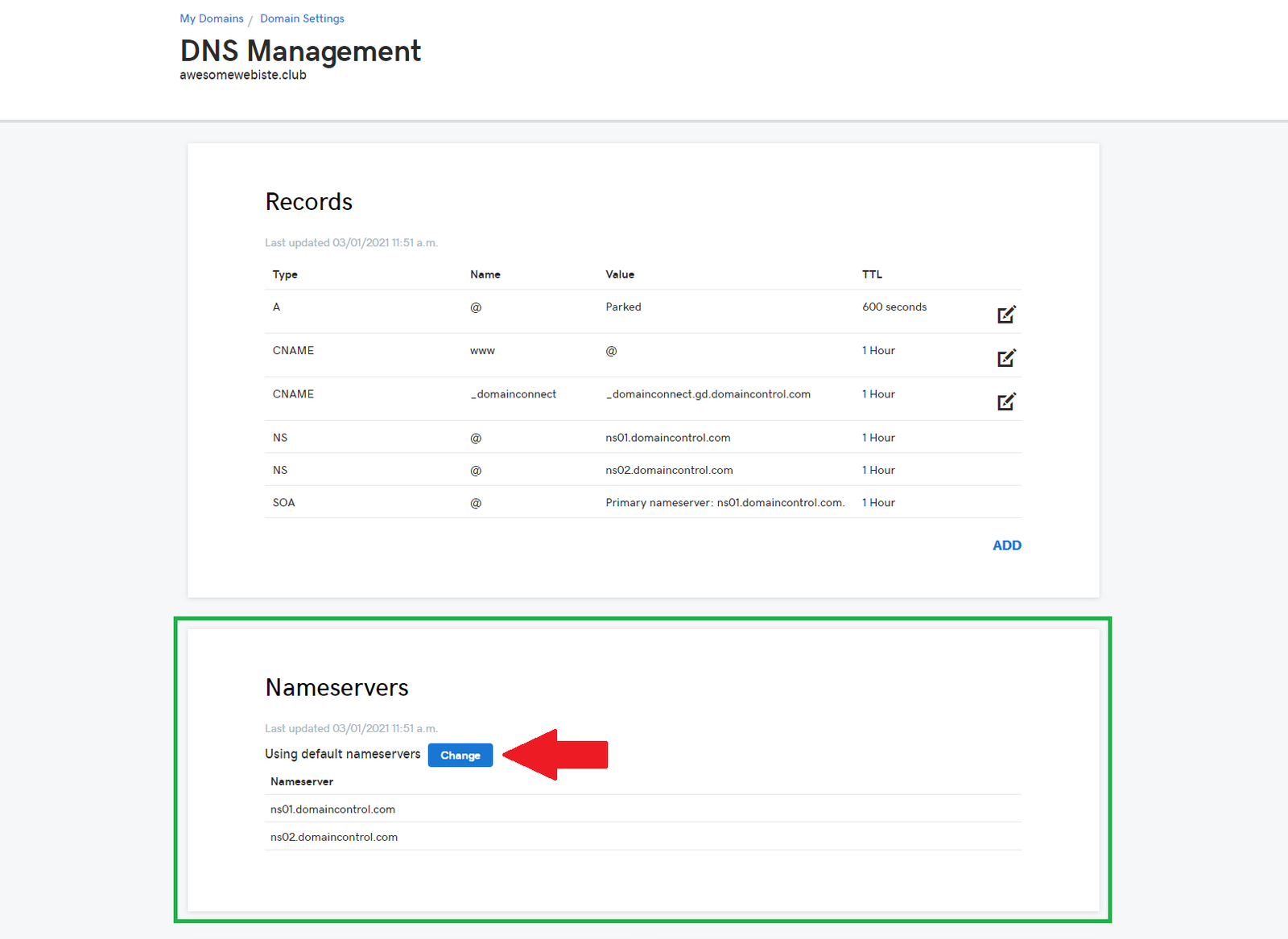1288x939 pixels.
Task: Open Domain Settings breadcrumb link
Action: pos(302,19)
